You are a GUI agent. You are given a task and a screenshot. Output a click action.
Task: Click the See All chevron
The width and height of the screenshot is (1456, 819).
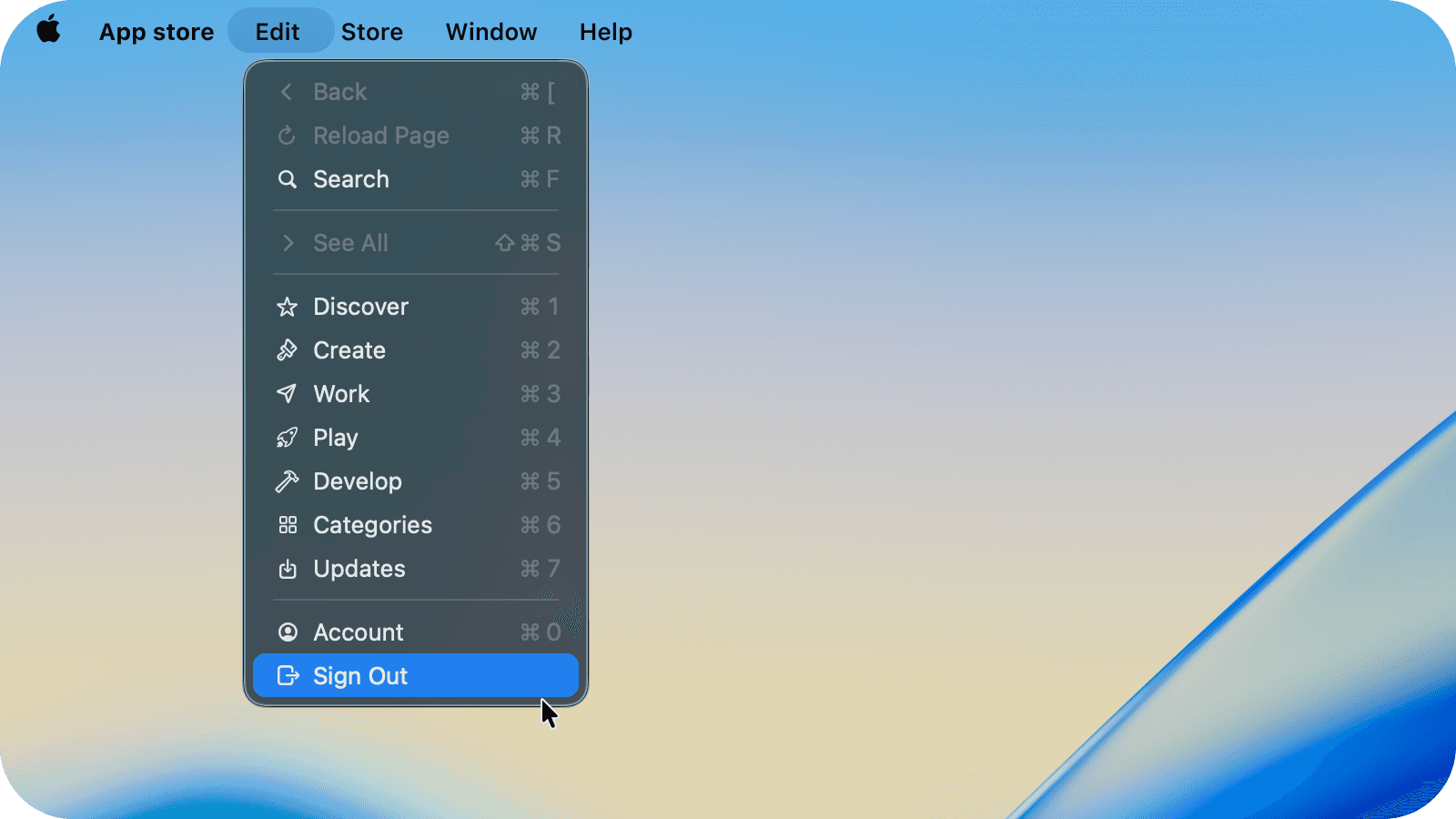pos(288,243)
